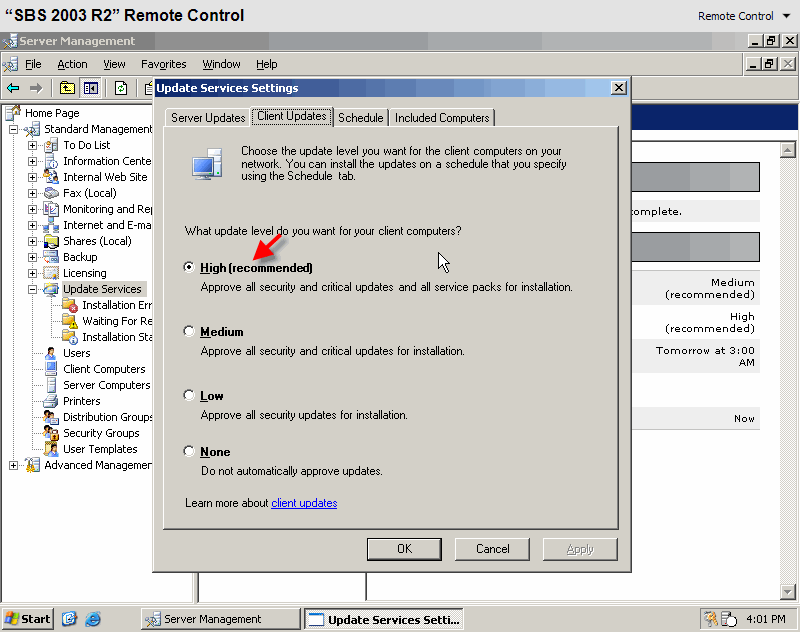Close the Update Services Settings dialog
This screenshot has width=800, height=632.
pyautogui.click(x=618, y=88)
